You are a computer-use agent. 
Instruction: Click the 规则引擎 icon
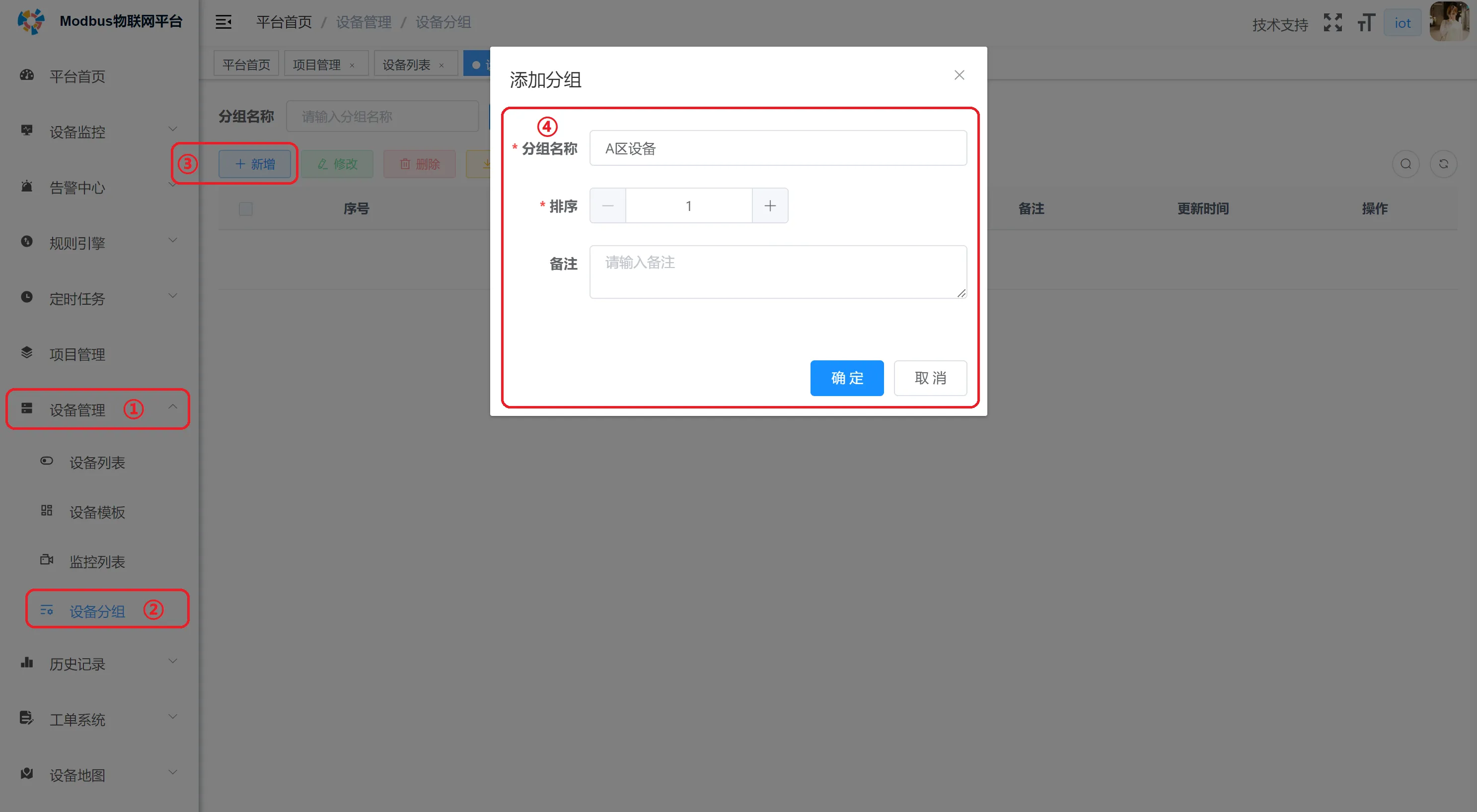click(27, 241)
